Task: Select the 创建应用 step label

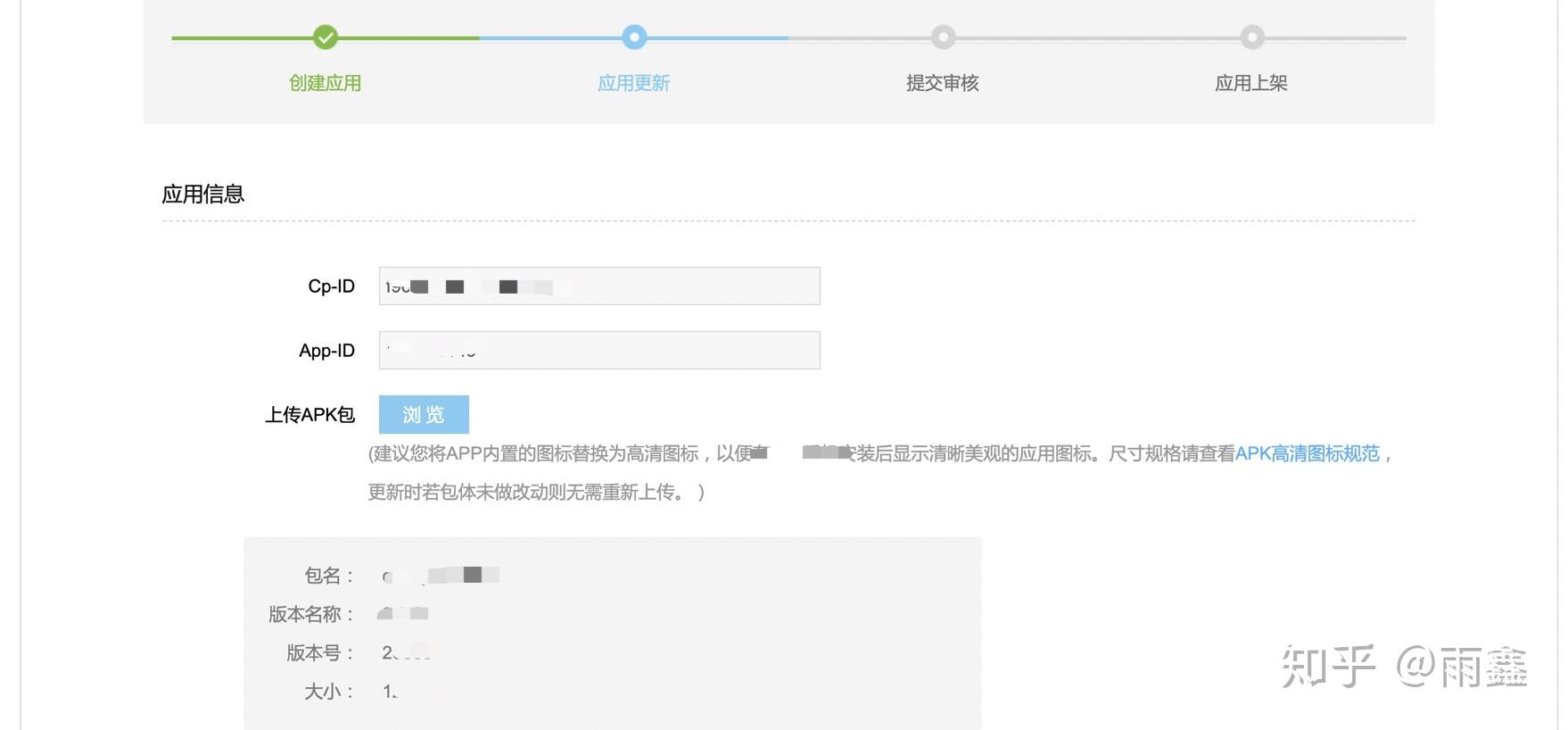Action: tap(326, 83)
